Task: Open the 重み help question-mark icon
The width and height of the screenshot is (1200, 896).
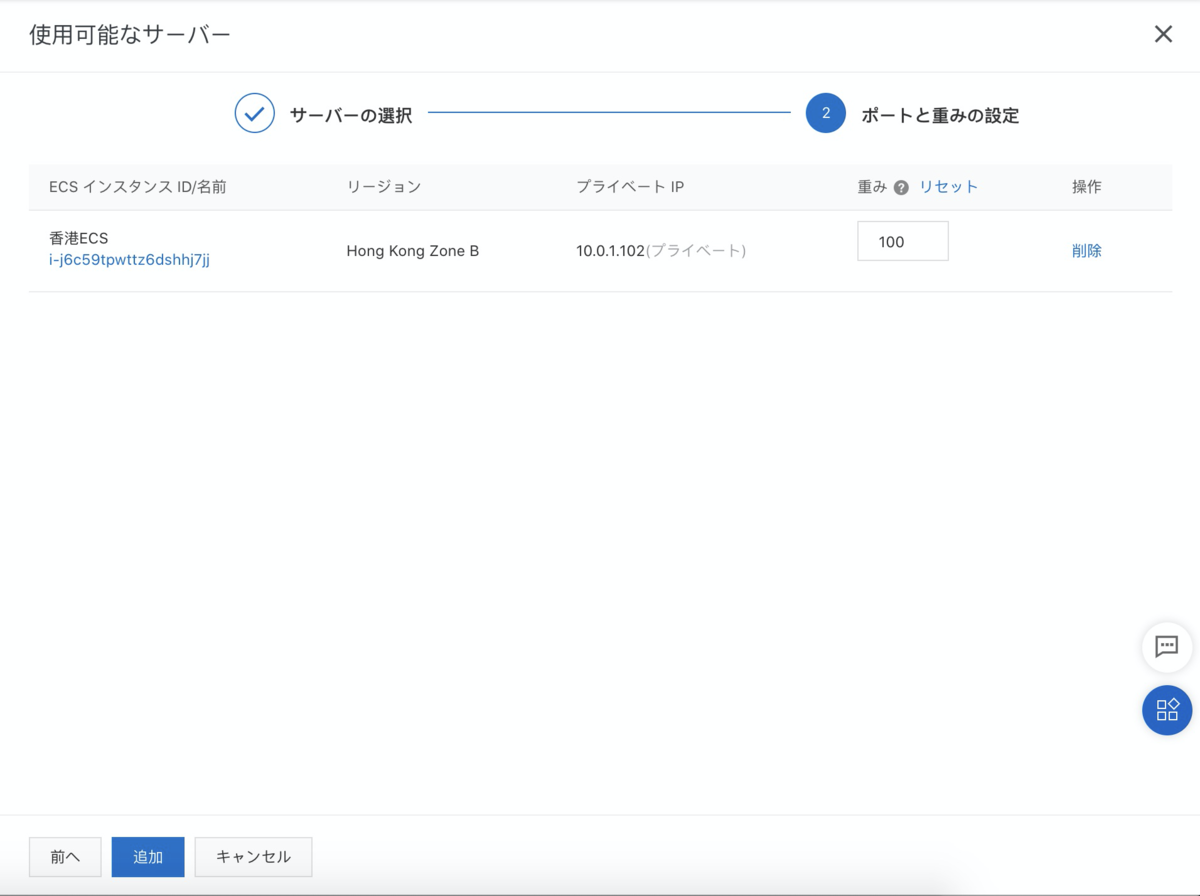Action: 901,187
